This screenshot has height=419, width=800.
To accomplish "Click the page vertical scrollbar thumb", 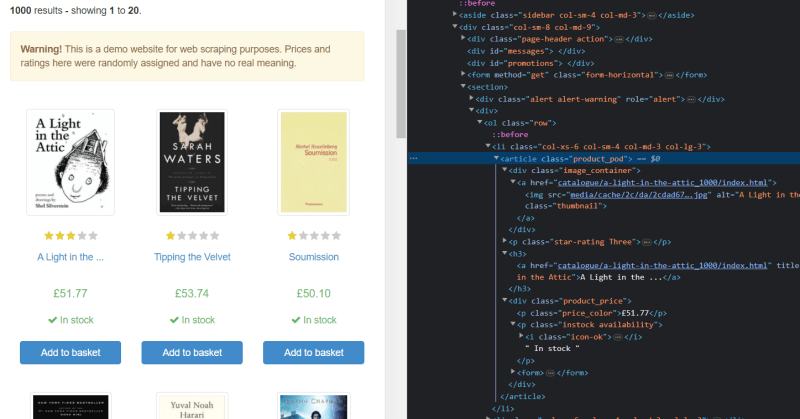I will [401, 84].
